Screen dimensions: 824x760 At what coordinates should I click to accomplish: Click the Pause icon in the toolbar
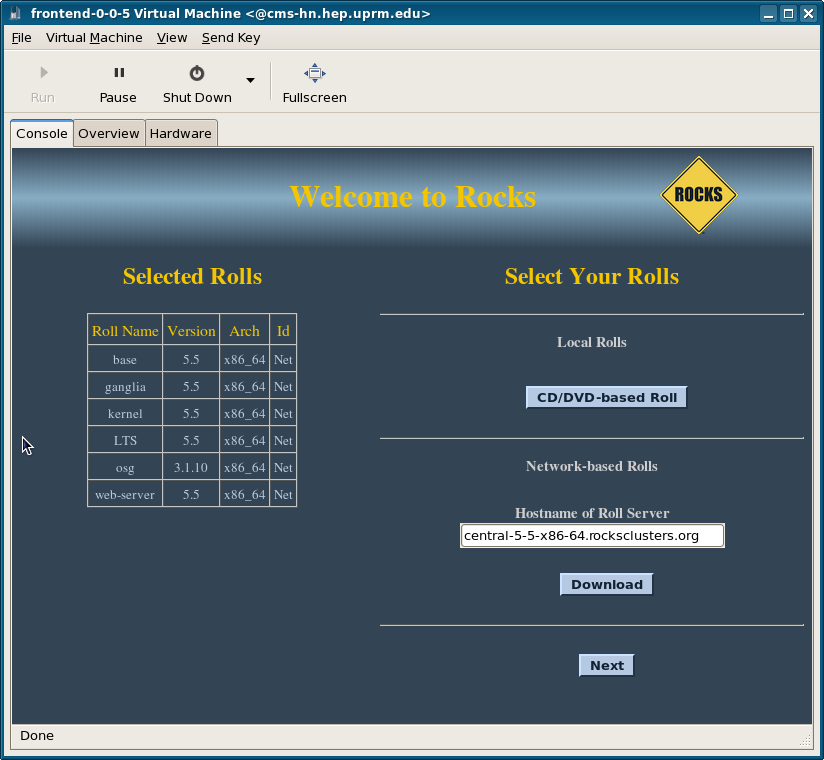(119, 73)
